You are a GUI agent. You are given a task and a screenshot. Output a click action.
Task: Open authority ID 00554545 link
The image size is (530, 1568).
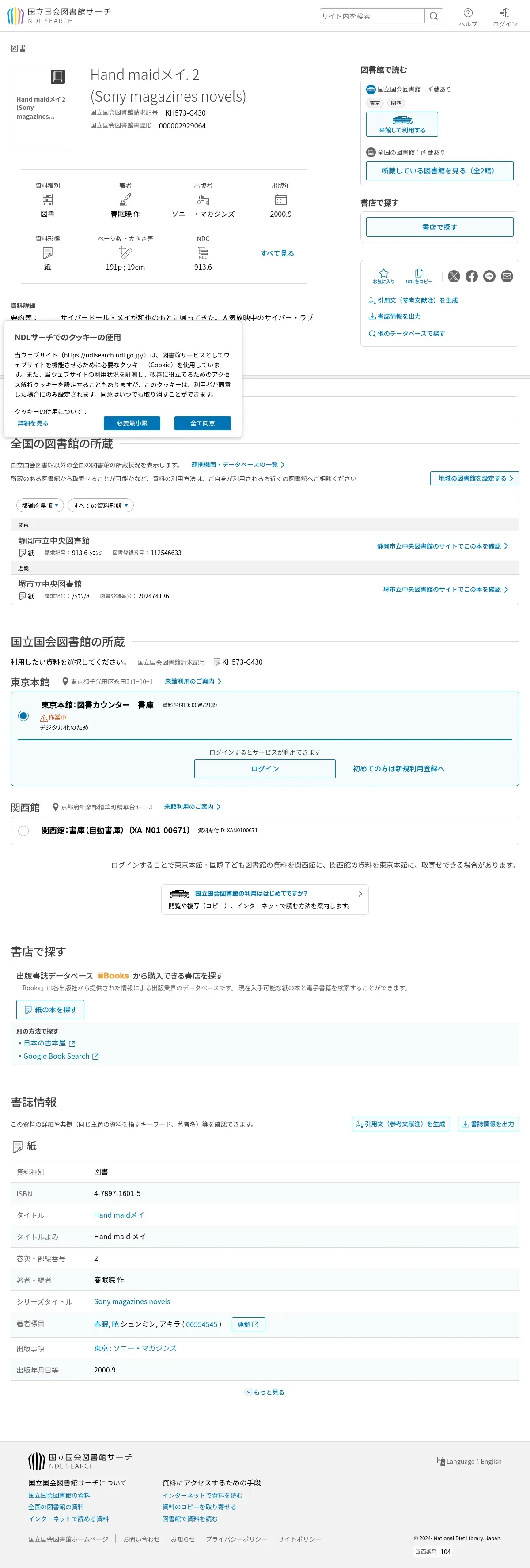202,1324
